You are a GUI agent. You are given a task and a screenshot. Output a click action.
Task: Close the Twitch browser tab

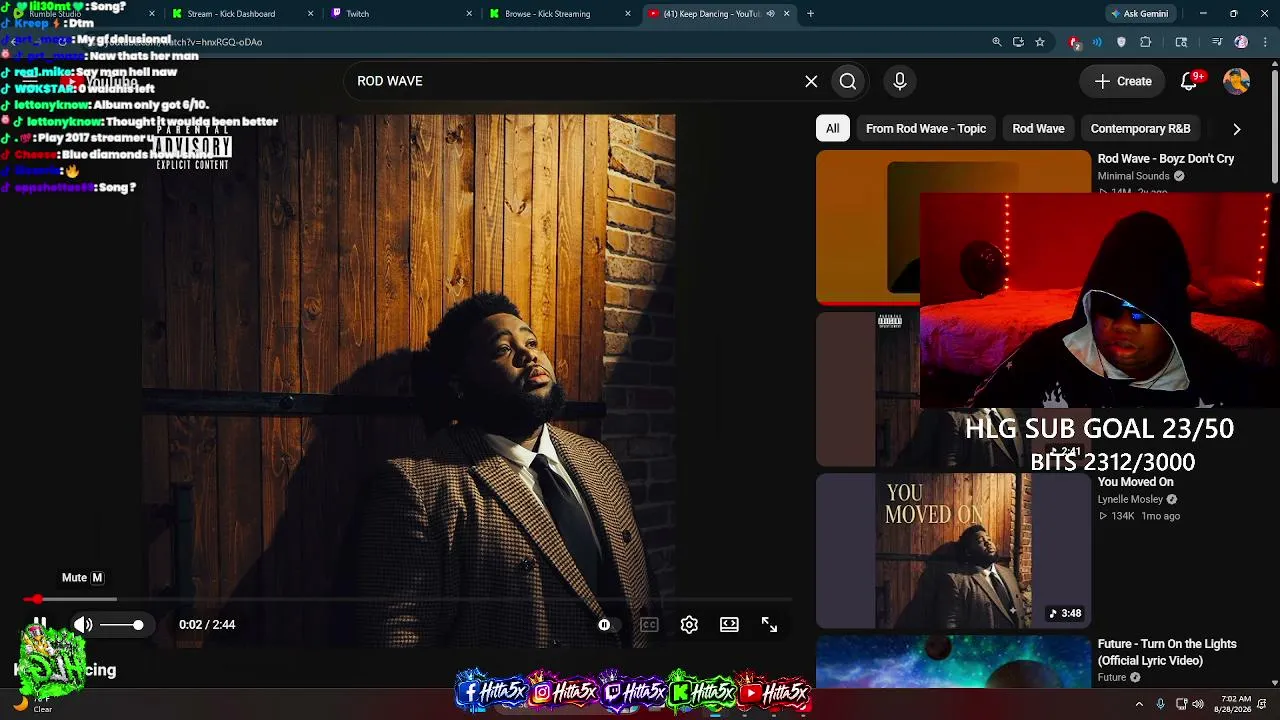[x=469, y=14]
